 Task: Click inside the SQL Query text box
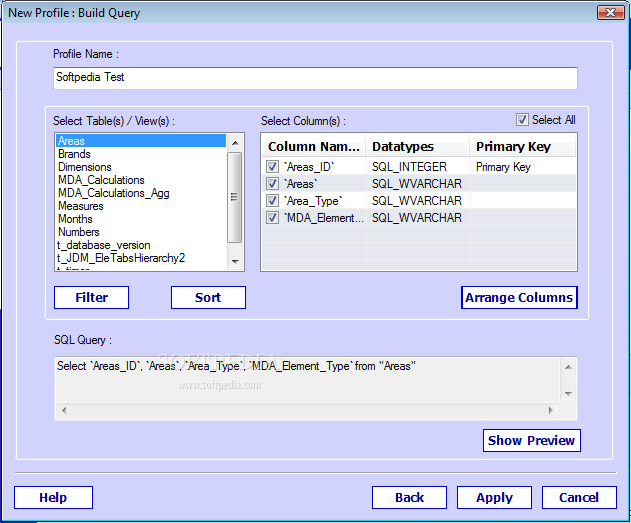pyautogui.click(x=307, y=380)
